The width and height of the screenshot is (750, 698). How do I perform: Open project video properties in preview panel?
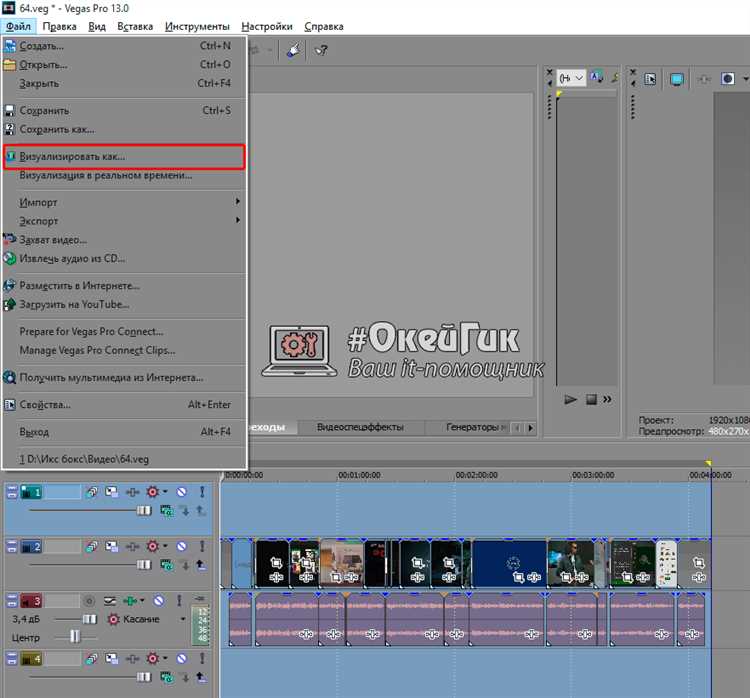650,79
